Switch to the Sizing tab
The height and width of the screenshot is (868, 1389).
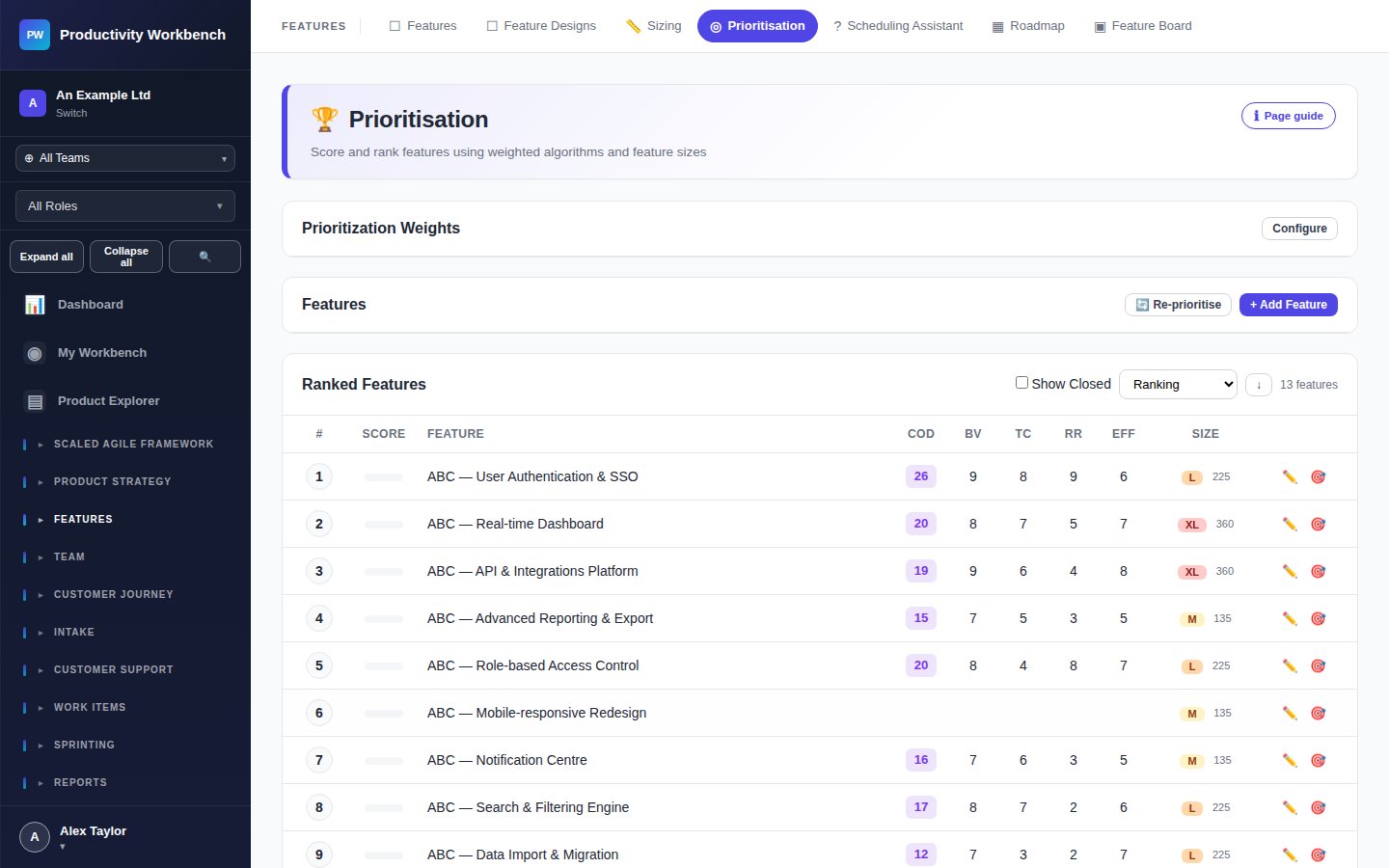[x=653, y=26]
